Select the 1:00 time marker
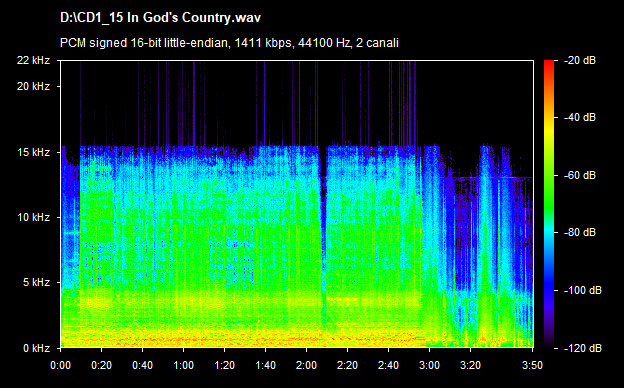 pyautogui.click(x=183, y=365)
